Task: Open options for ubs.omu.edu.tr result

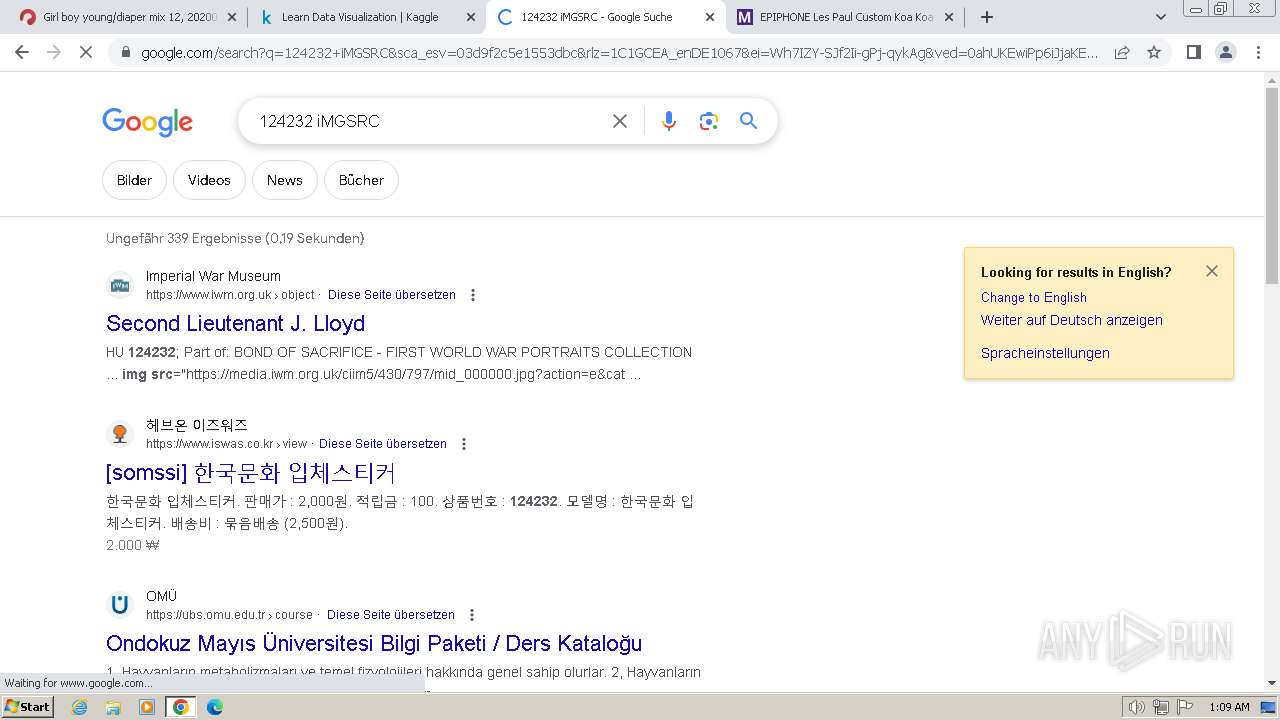Action: tap(472, 615)
